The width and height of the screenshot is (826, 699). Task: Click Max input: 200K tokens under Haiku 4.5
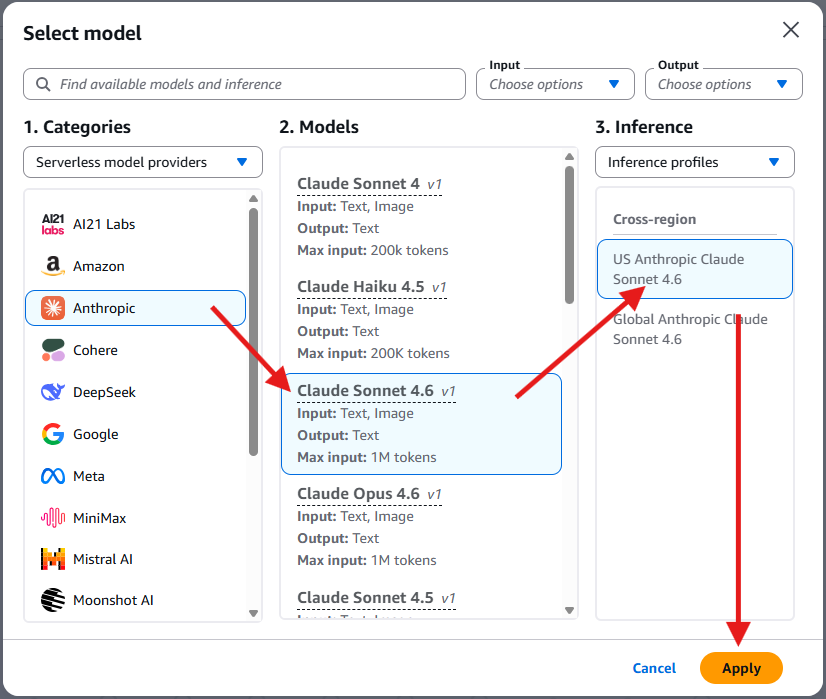[373, 353]
